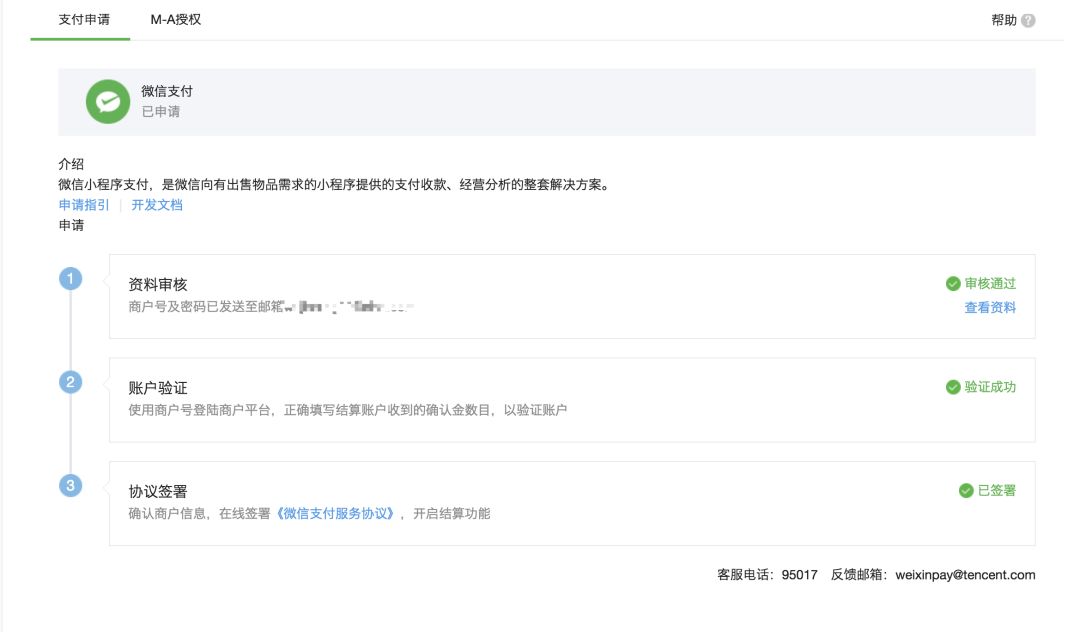Open the 开发文档 link
Image resolution: width=1080 pixels, height=632 pixels.
click(x=157, y=204)
